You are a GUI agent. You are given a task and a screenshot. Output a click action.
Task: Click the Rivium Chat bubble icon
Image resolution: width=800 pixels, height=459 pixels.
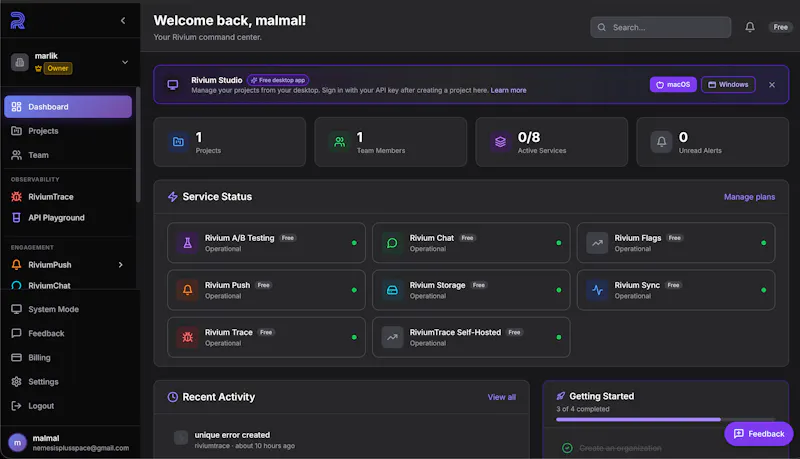pyautogui.click(x=392, y=243)
